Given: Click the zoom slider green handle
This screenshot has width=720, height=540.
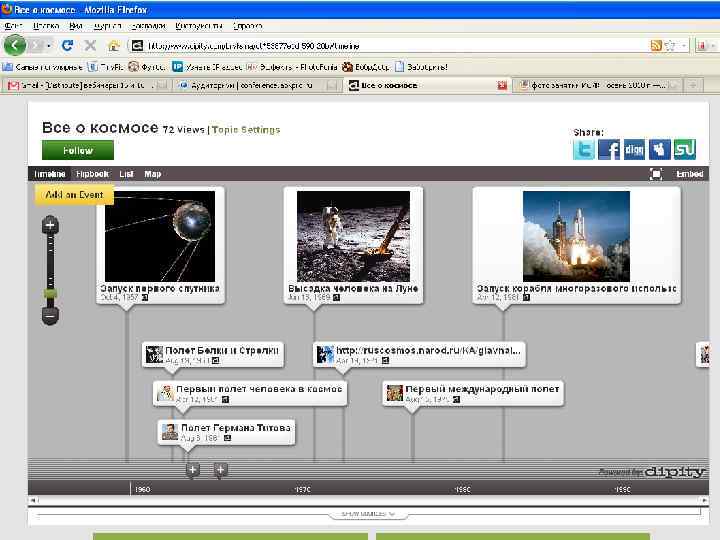Looking at the screenshot, I should [x=50, y=293].
